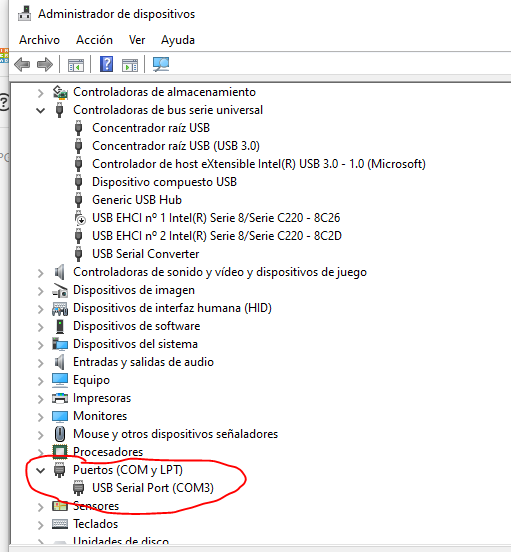
Task: Collapse Controladoras de bus serie universal
Action: (40, 111)
